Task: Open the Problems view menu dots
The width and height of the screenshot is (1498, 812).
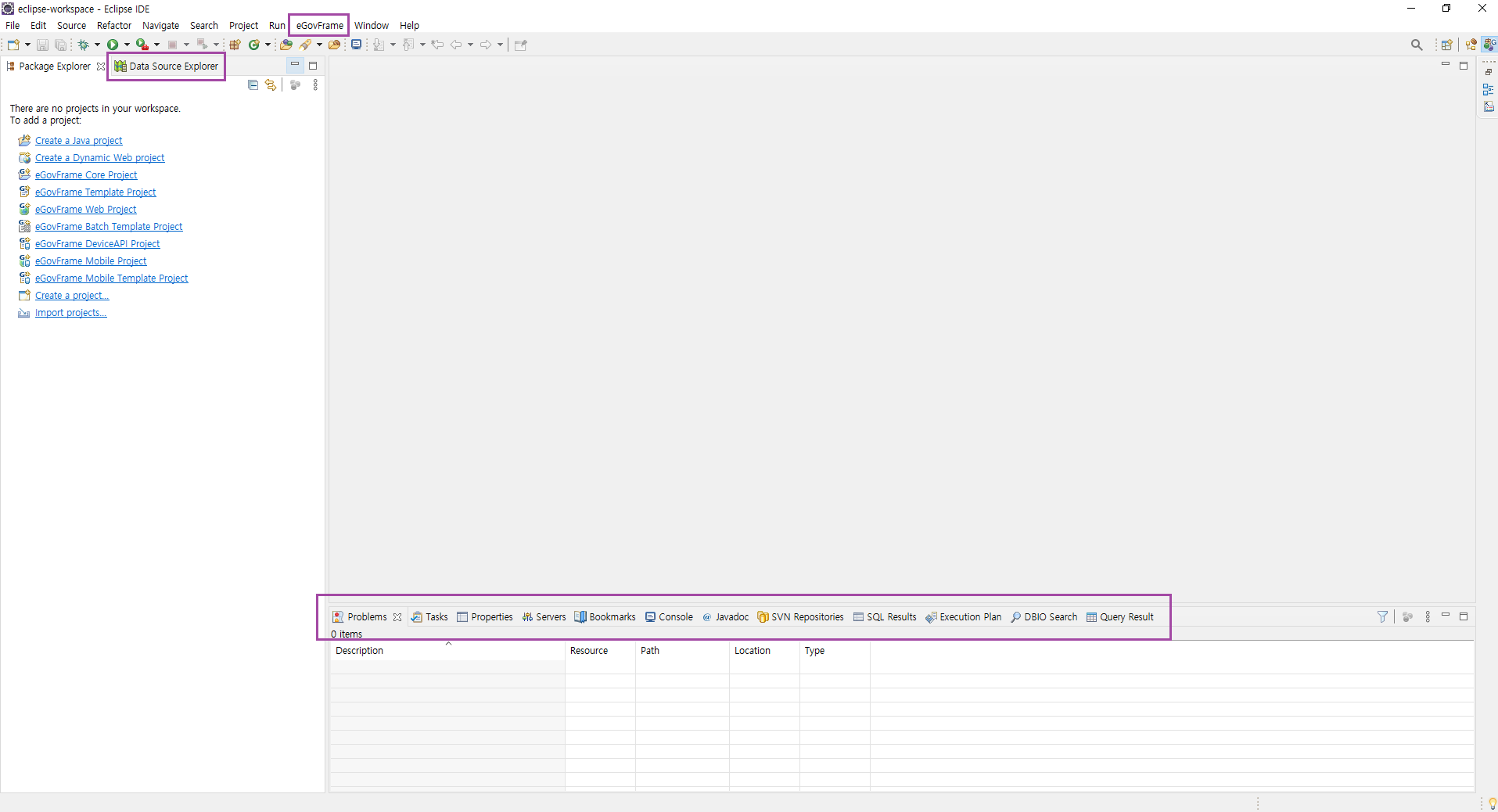Action: pyautogui.click(x=1428, y=616)
